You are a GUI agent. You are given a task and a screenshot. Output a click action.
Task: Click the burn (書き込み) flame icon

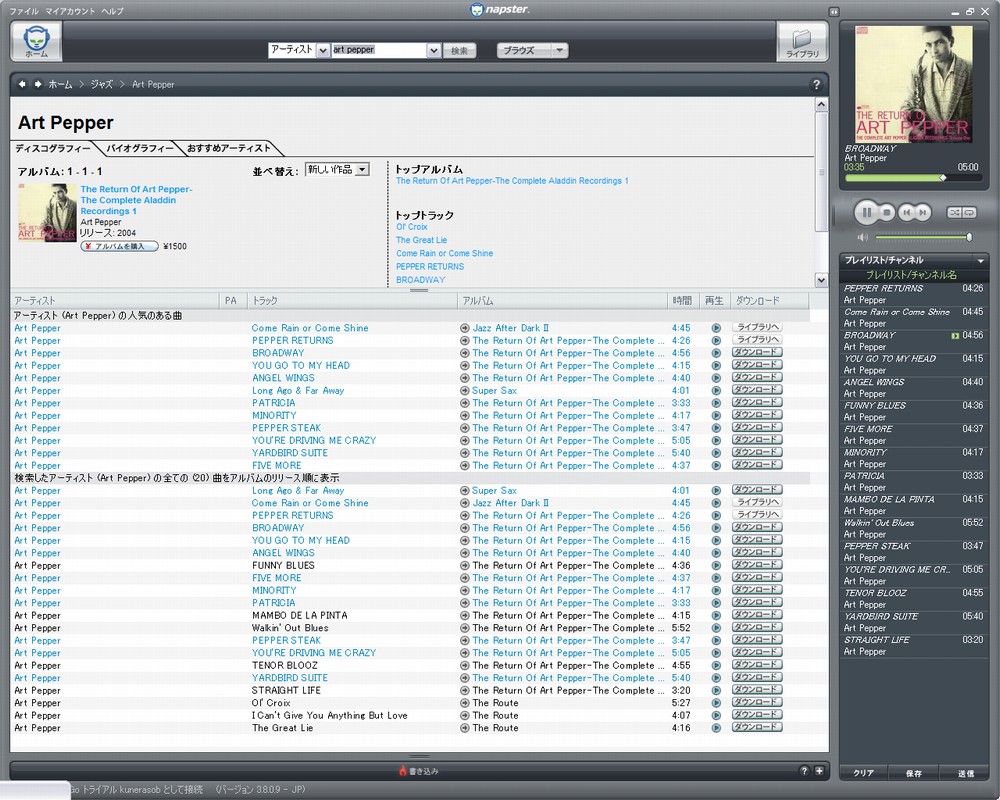click(402, 771)
